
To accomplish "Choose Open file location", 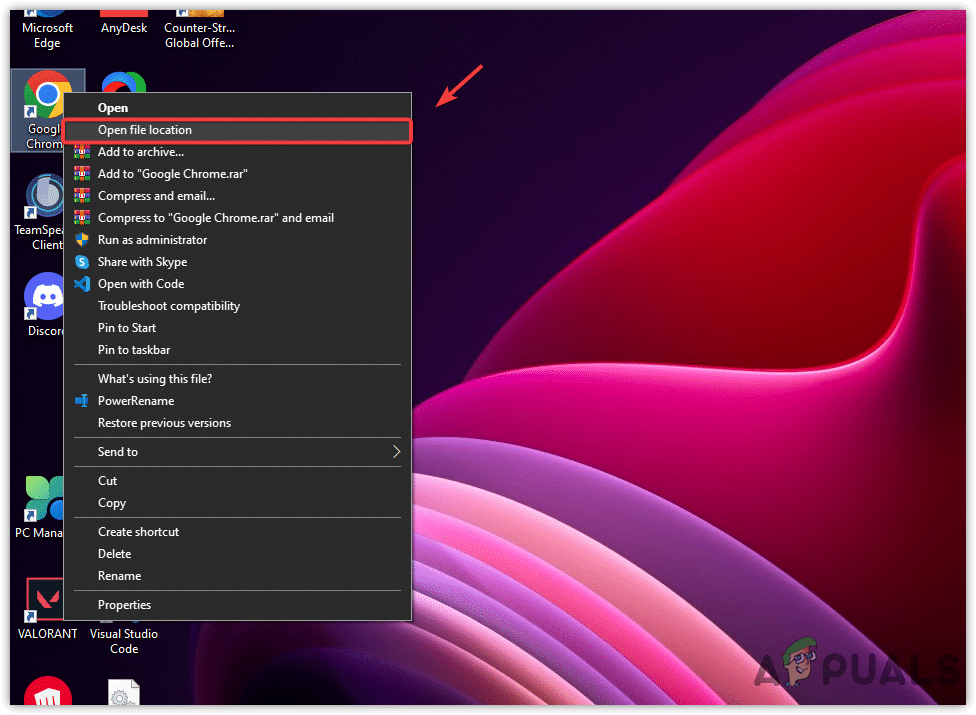I will point(143,129).
